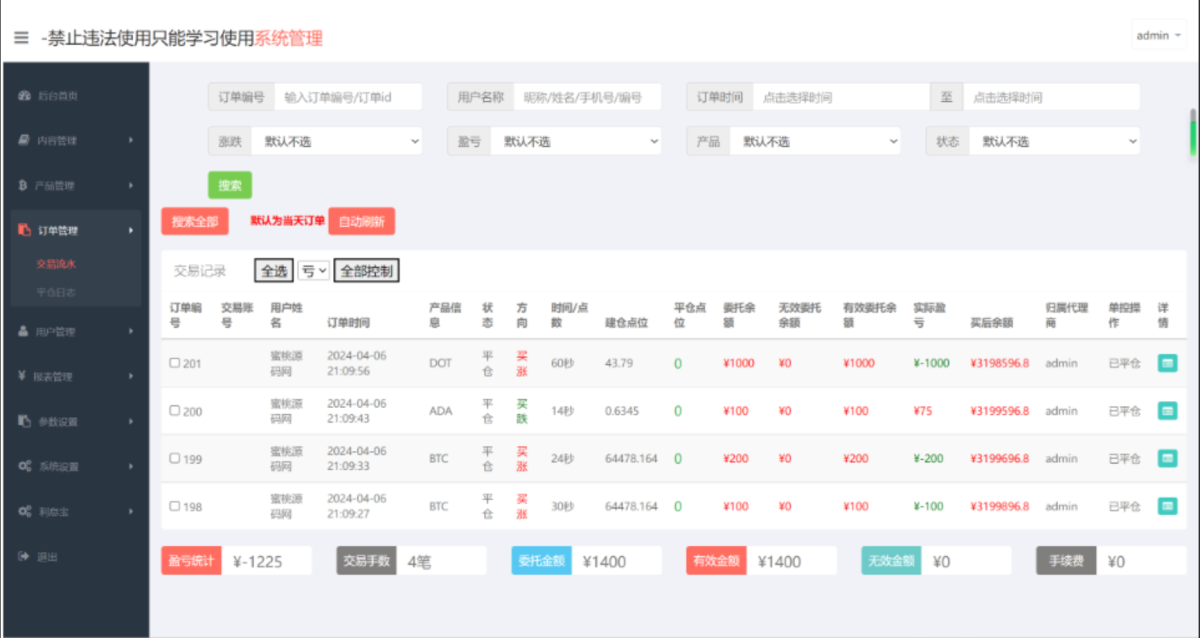The width and height of the screenshot is (1200, 638).
Task: Click the 无效金额 teal label
Action: point(891,561)
